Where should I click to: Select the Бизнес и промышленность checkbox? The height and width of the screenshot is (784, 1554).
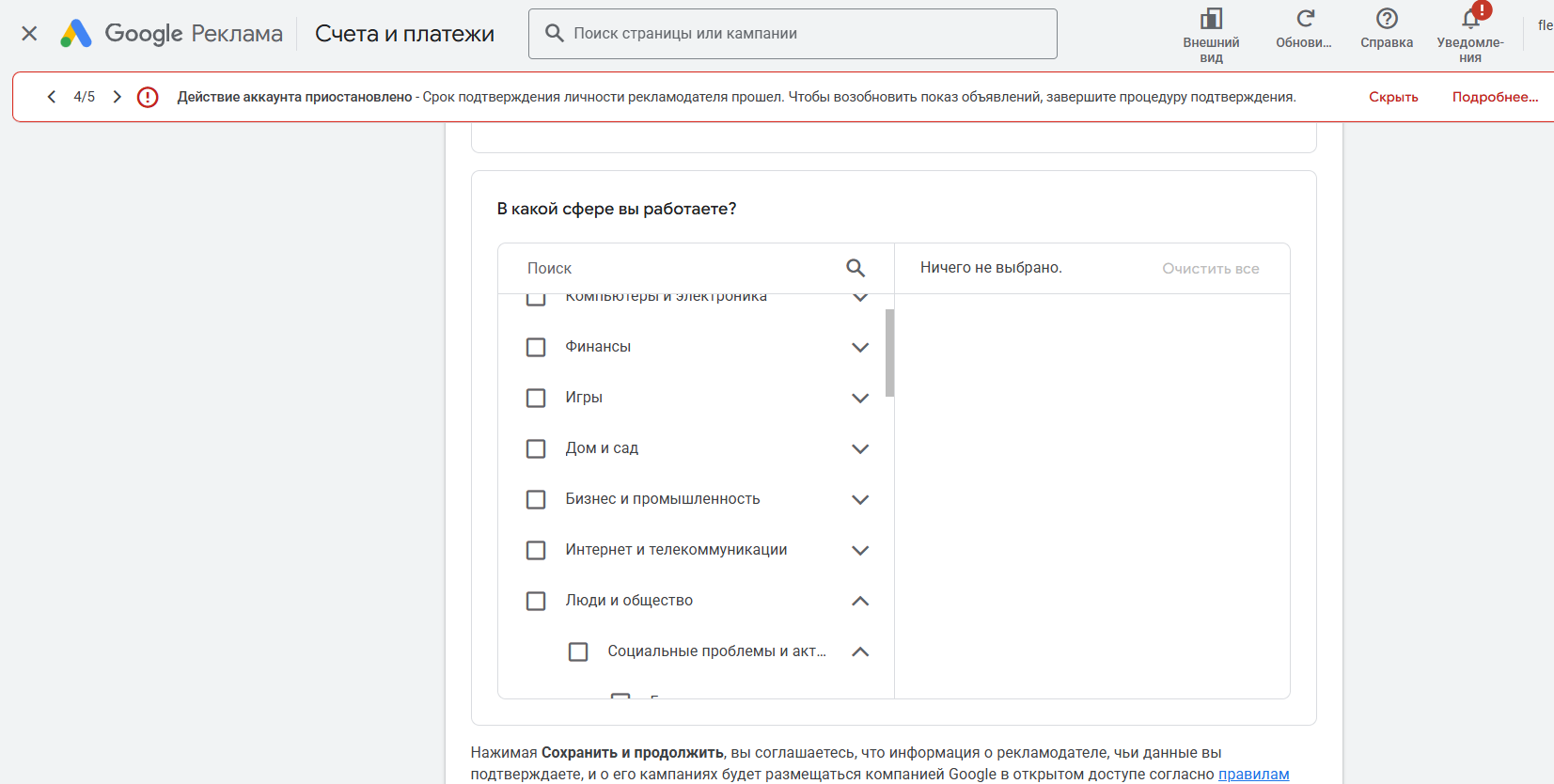[x=536, y=499]
